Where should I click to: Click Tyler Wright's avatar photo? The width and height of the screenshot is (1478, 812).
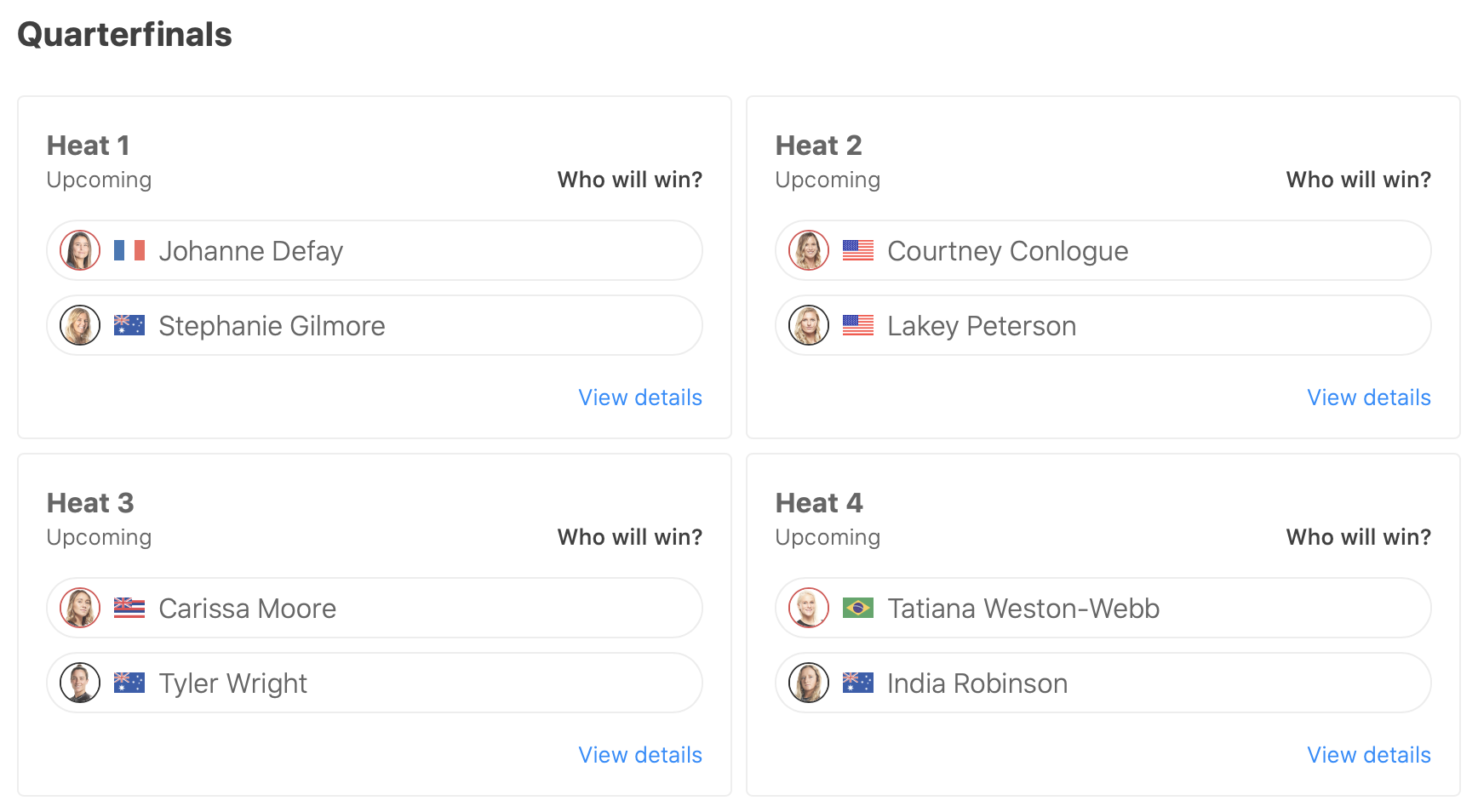tap(80, 683)
